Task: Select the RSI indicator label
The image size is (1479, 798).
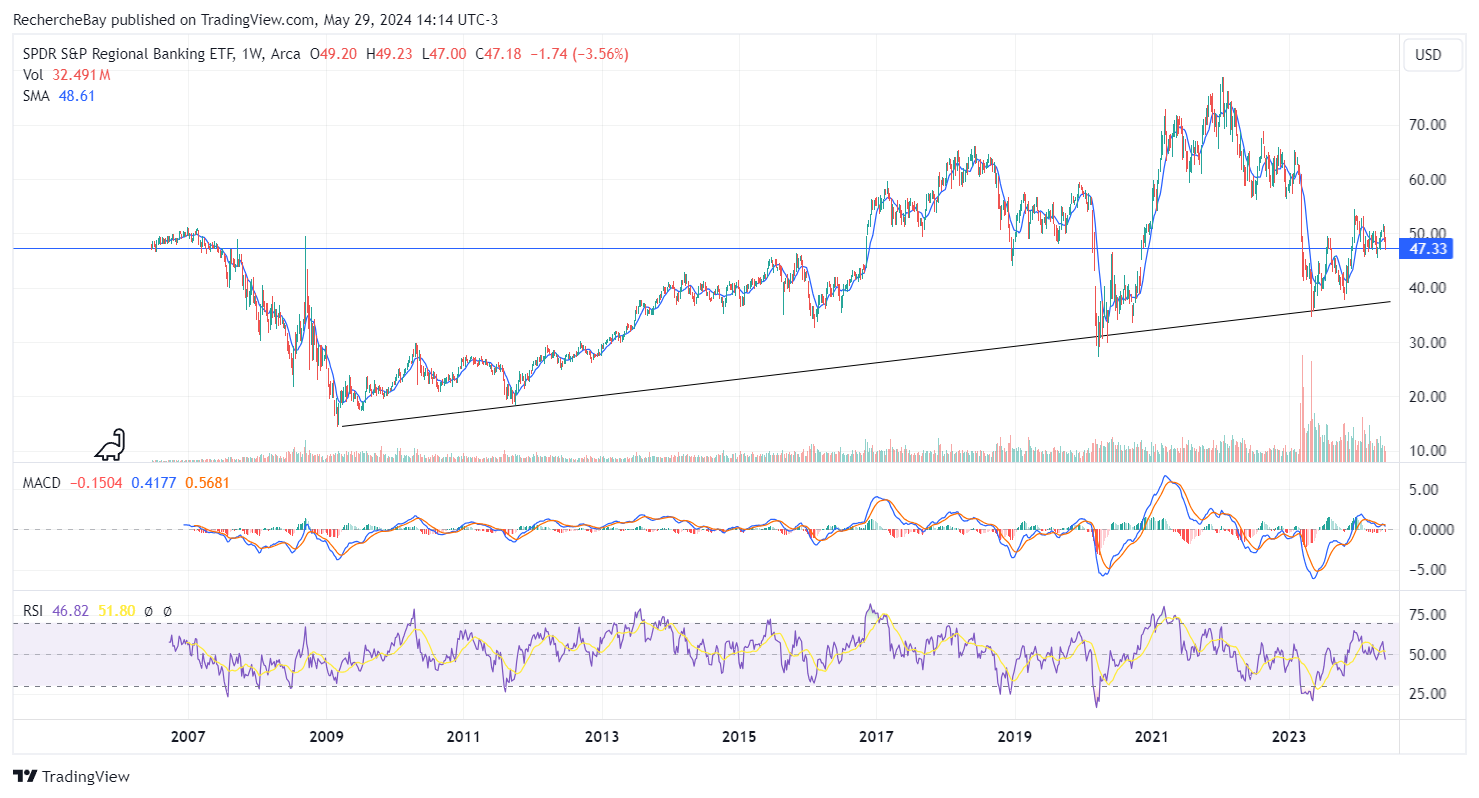Action: pos(33,610)
